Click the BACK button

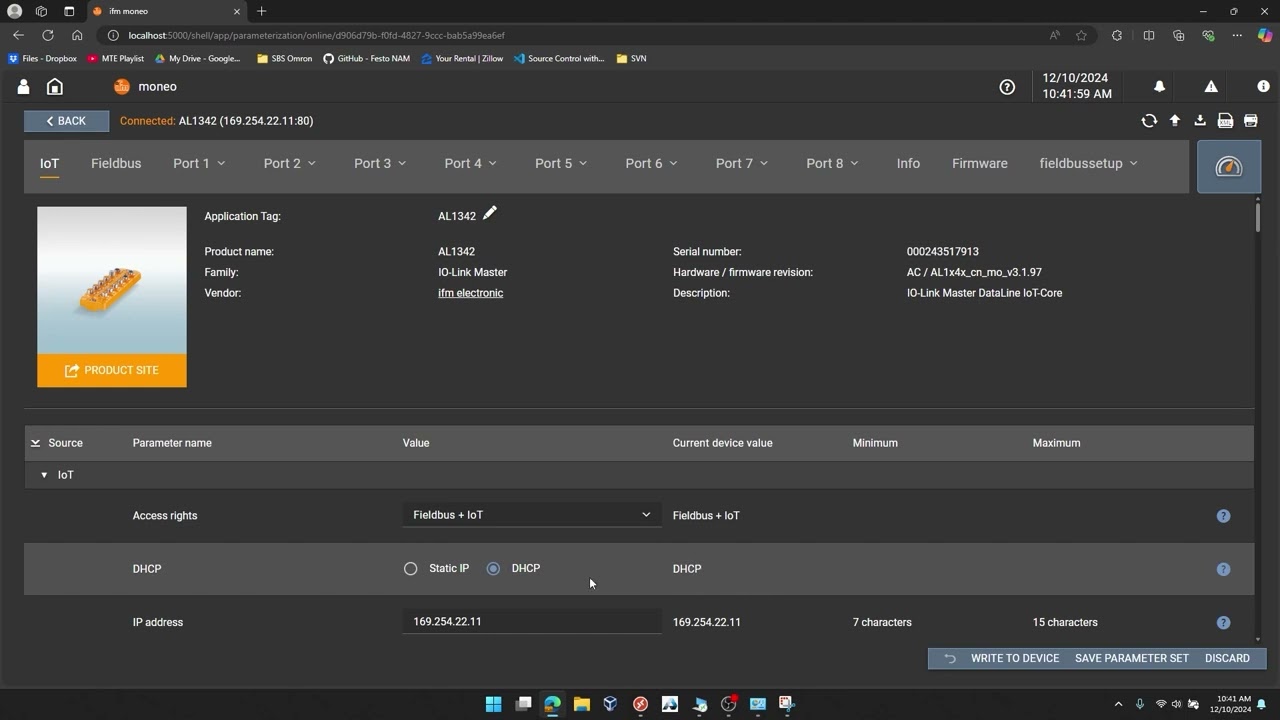pyautogui.click(x=66, y=121)
